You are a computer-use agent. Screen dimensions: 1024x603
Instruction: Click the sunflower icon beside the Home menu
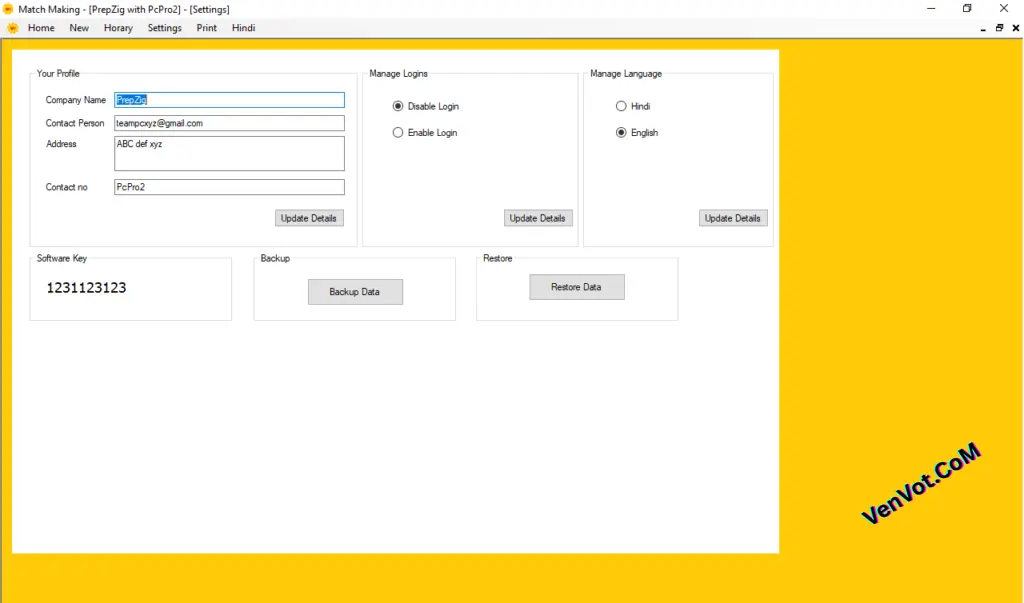point(12,28)
